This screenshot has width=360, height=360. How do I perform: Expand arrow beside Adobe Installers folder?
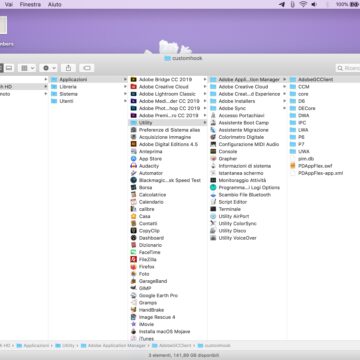[x=285, y=101]
